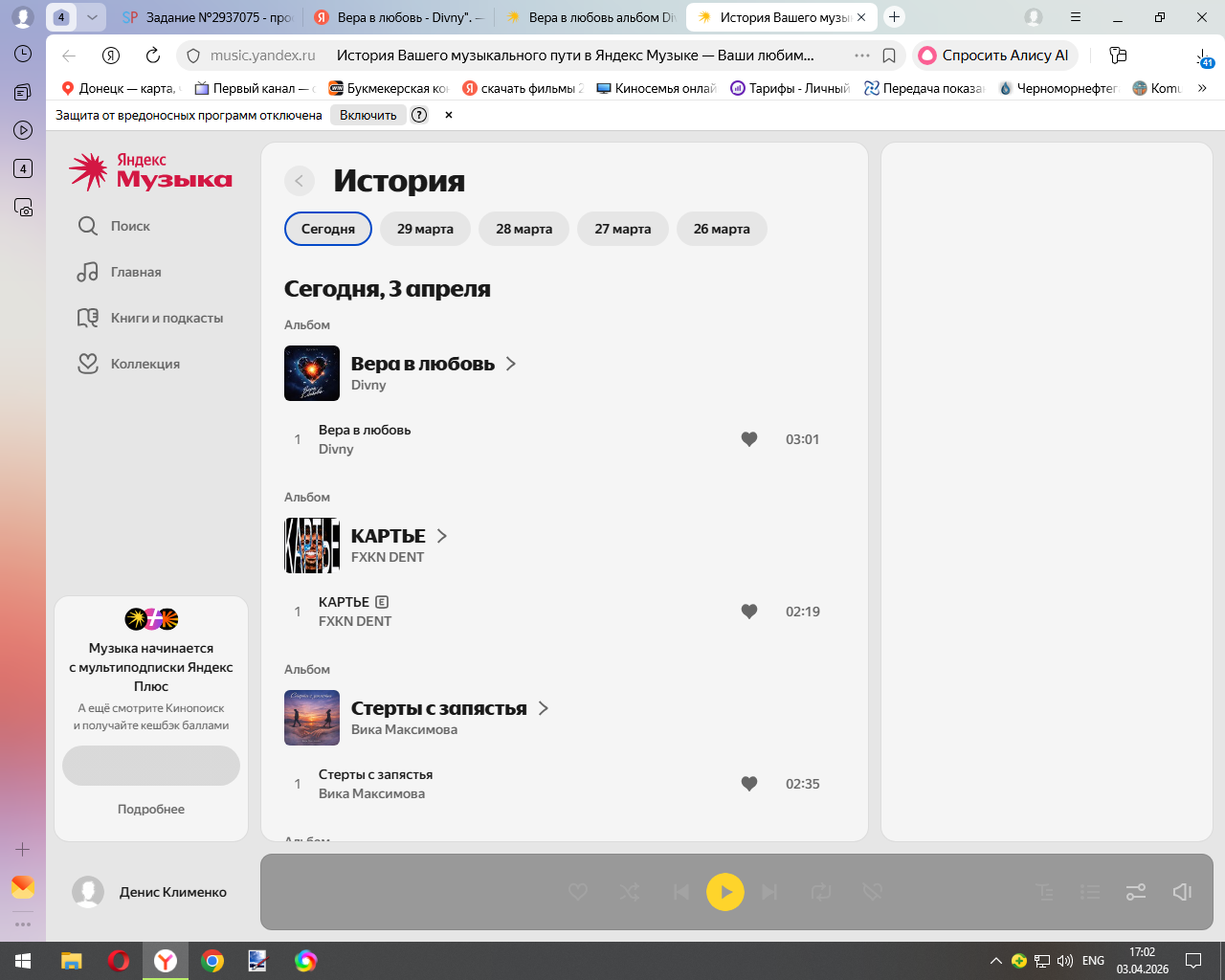Open the play queue list icon

click(1090, 892)
